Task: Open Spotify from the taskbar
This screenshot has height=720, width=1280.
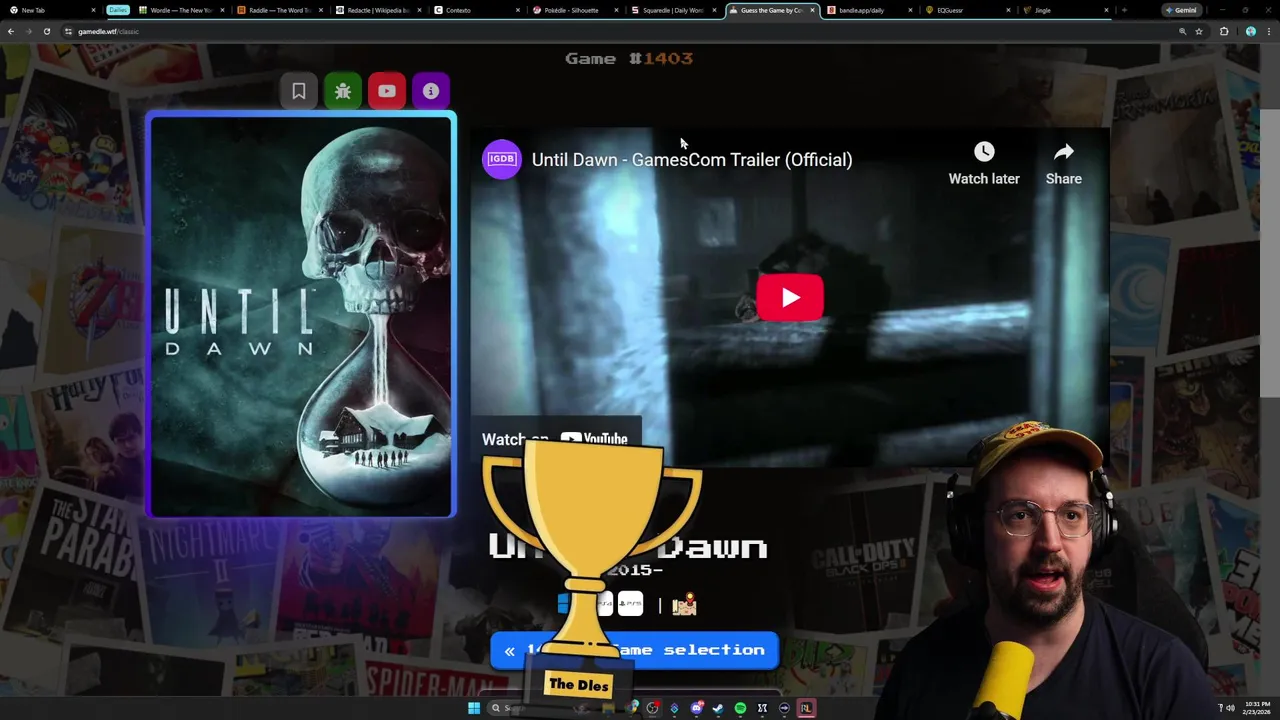Action: (x=740, y=708)
